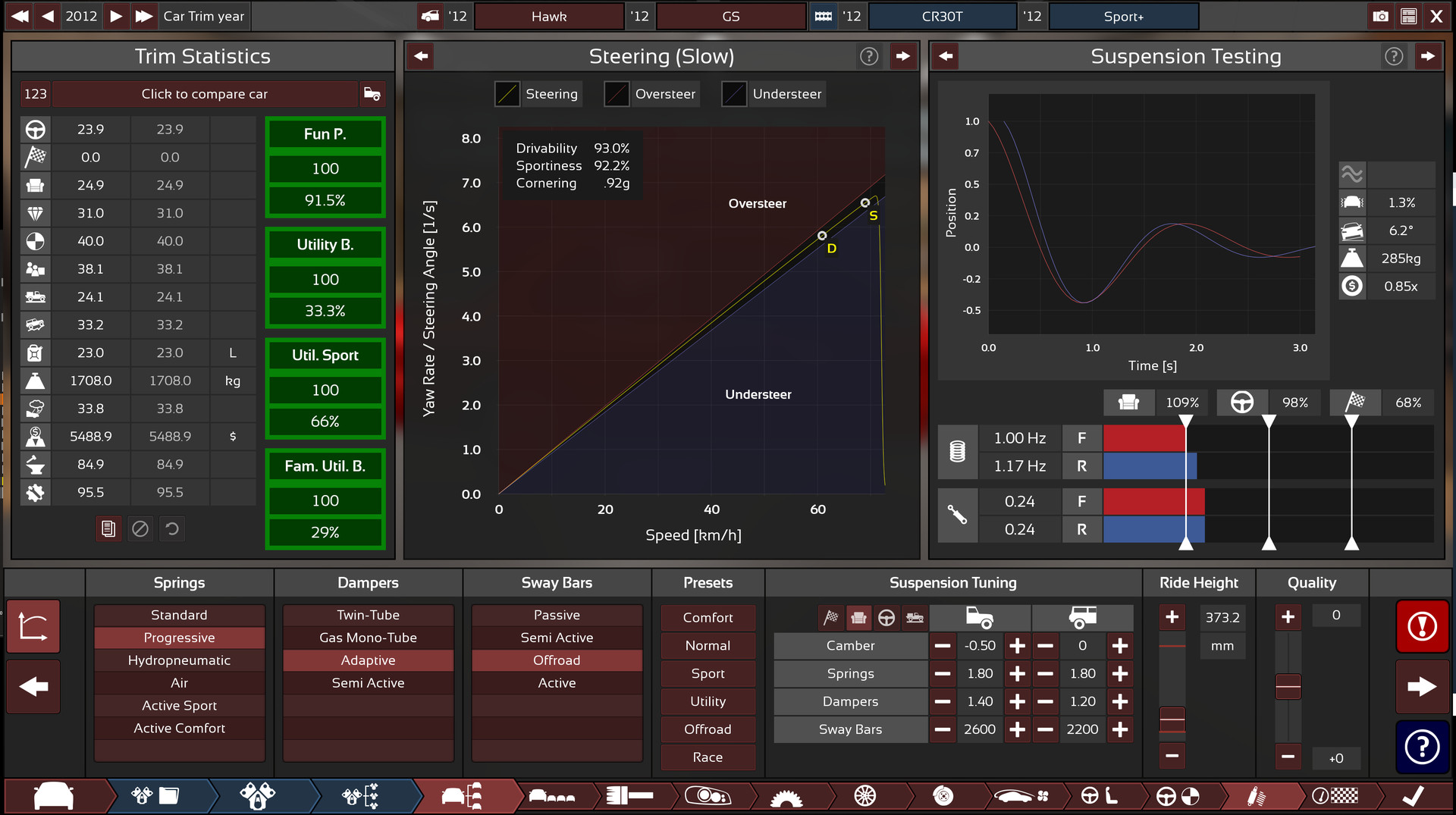This screenshot has width=1456, height=815.
Task: Enable the sporty checkered flag tuning mode
Action: pos(831,618)
